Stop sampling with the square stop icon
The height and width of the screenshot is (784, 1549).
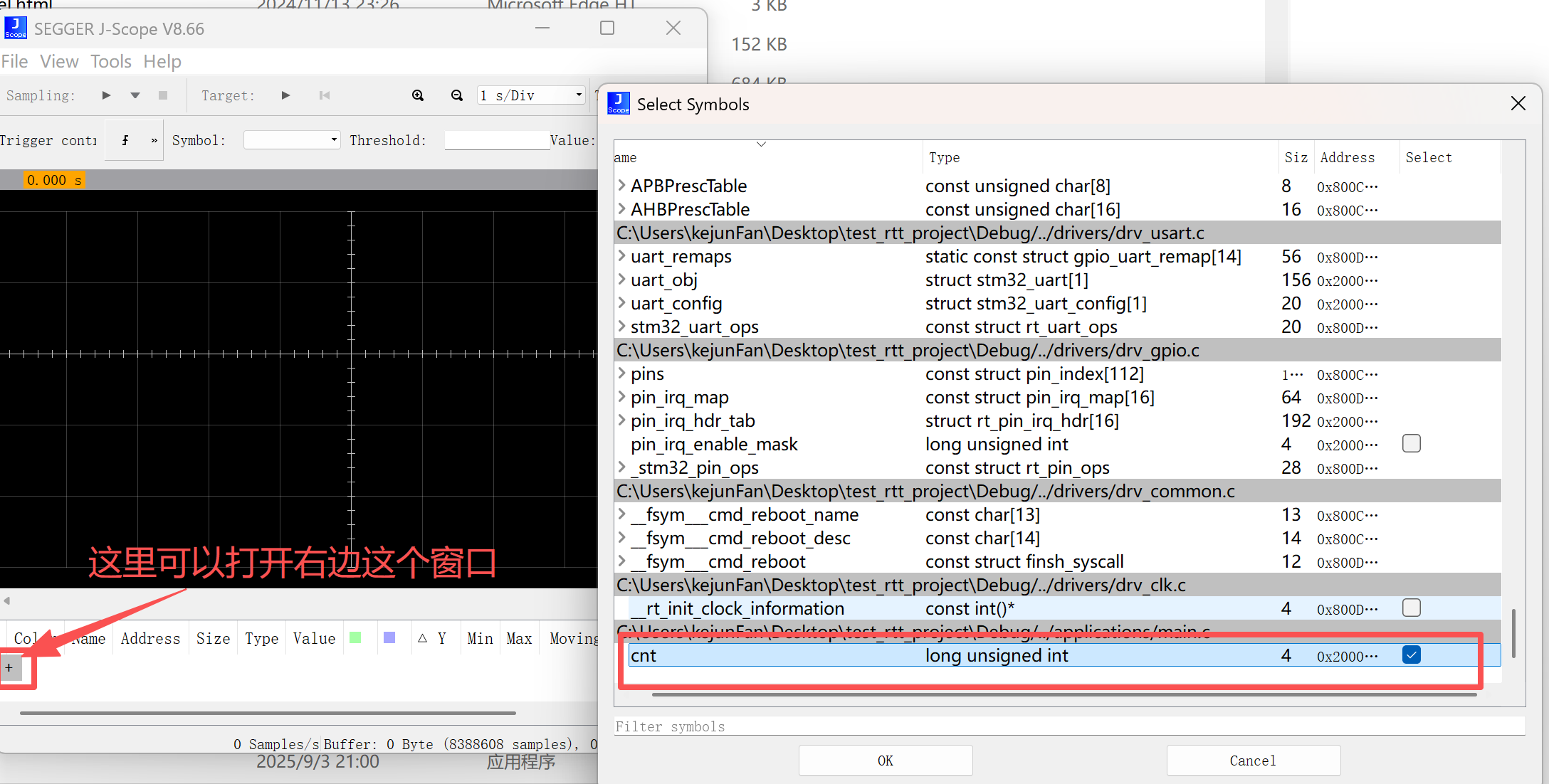(x=163, y=95)
